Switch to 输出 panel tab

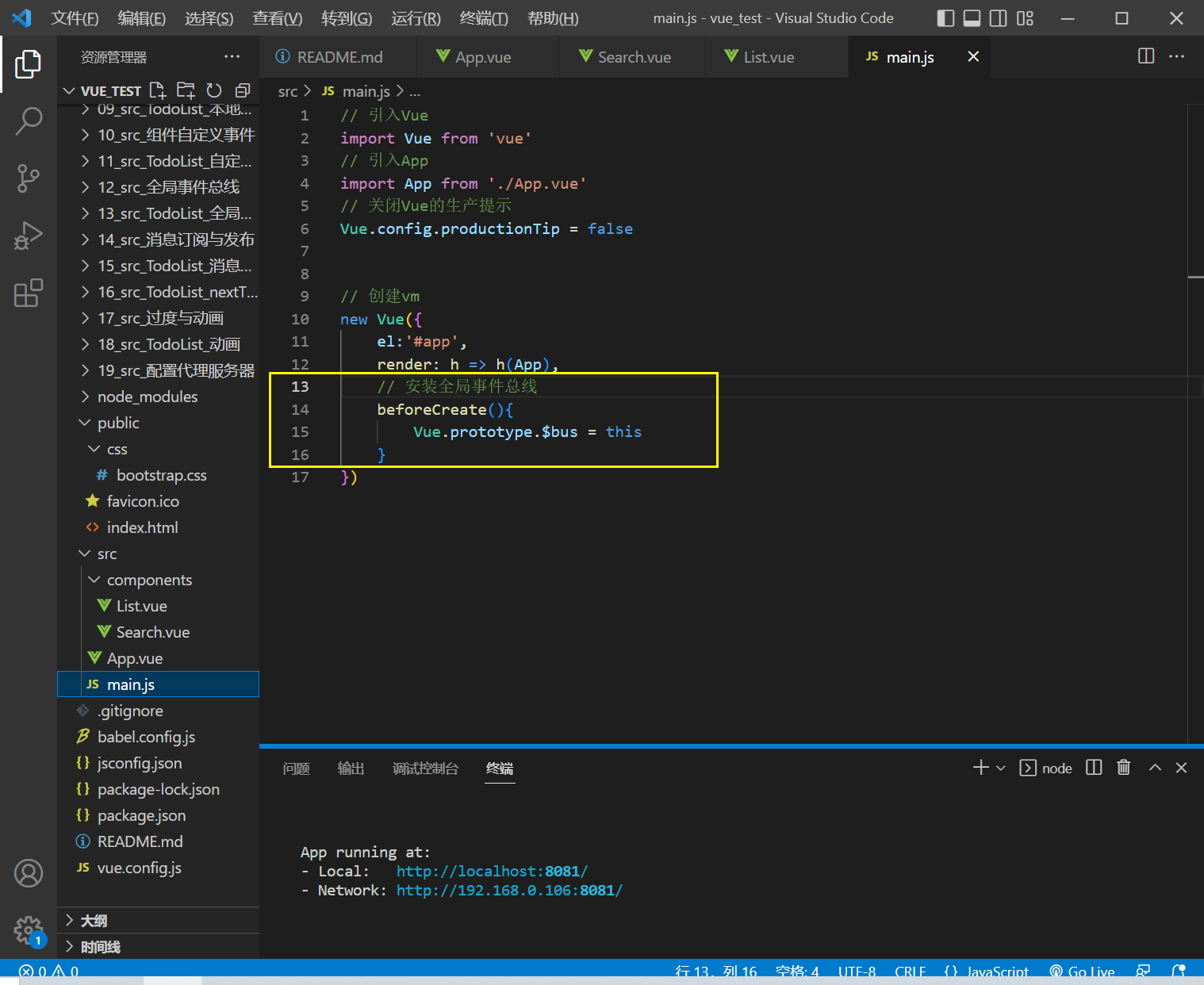(351, 768)
